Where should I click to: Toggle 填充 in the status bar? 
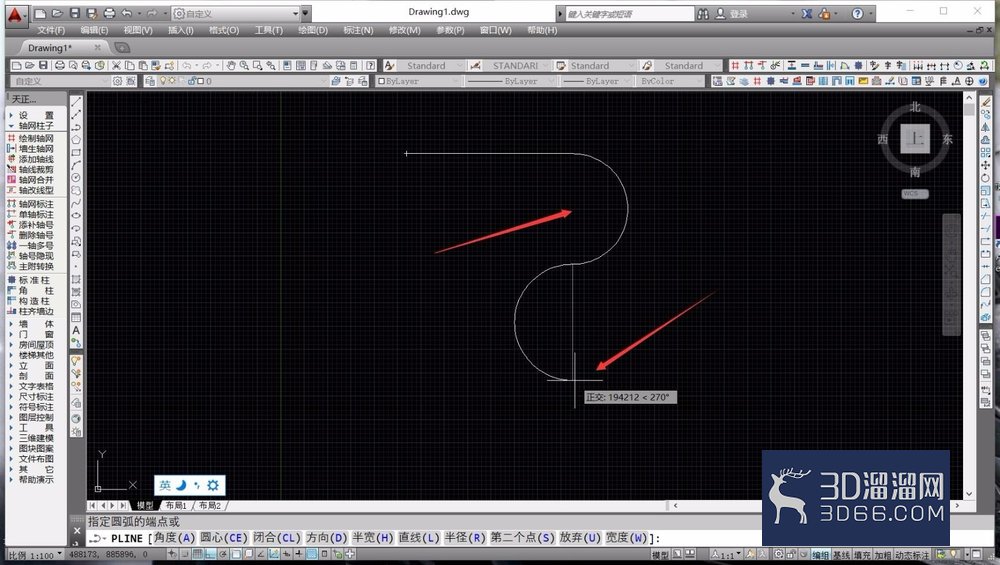(862, 555)
